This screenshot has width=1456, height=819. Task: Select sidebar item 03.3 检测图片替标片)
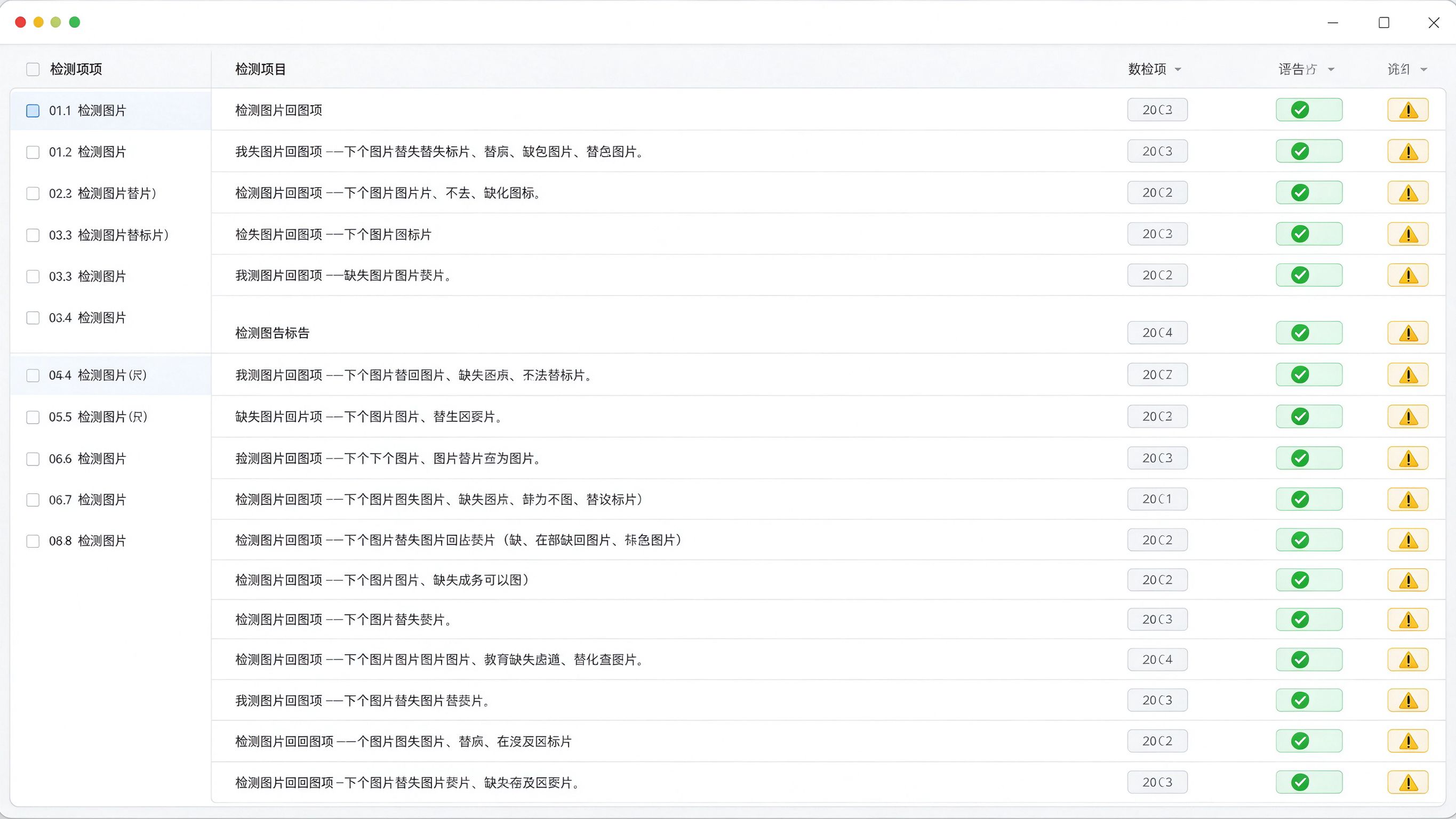(x=110, y=235)
